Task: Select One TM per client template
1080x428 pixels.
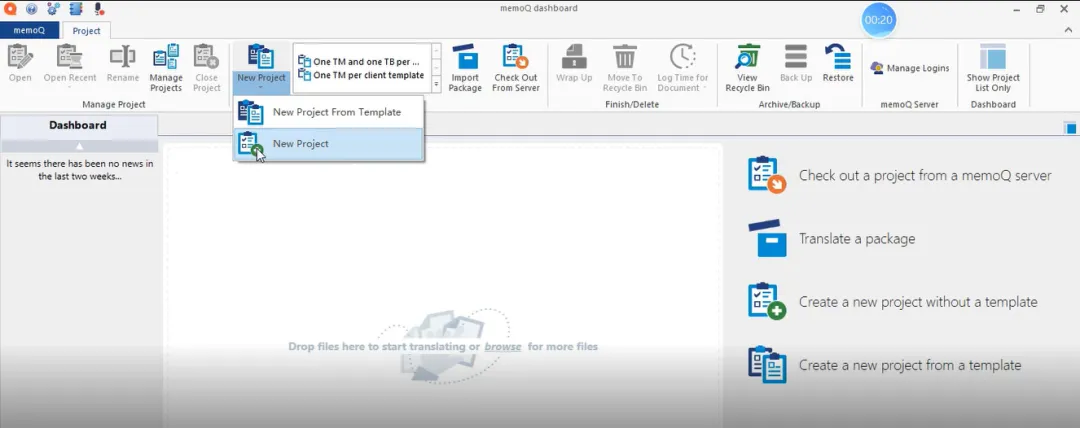Action: coord(368,75)
